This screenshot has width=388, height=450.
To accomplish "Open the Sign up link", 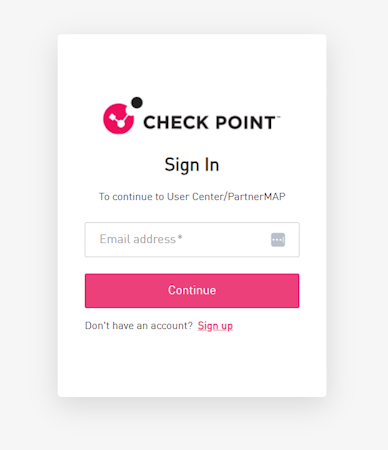I will tap(215, 326).
